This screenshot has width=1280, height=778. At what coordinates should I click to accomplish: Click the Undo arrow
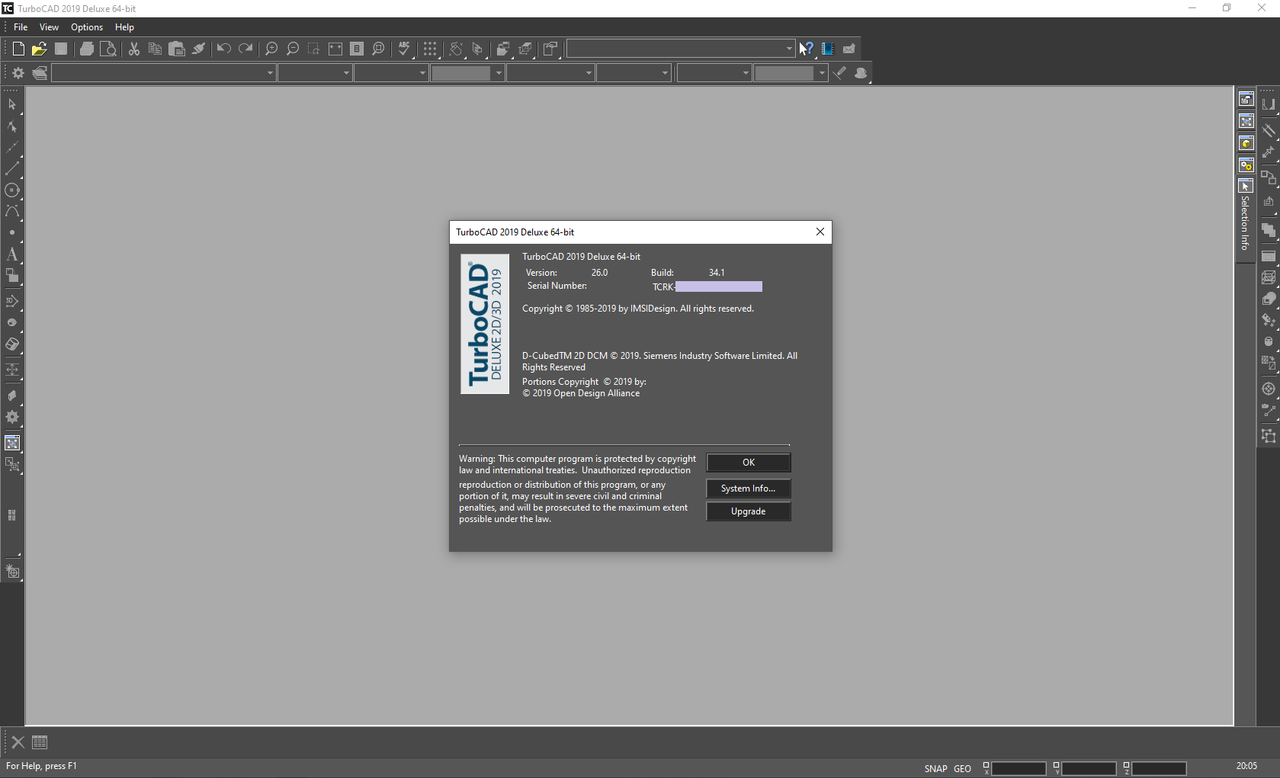[223, 48]
